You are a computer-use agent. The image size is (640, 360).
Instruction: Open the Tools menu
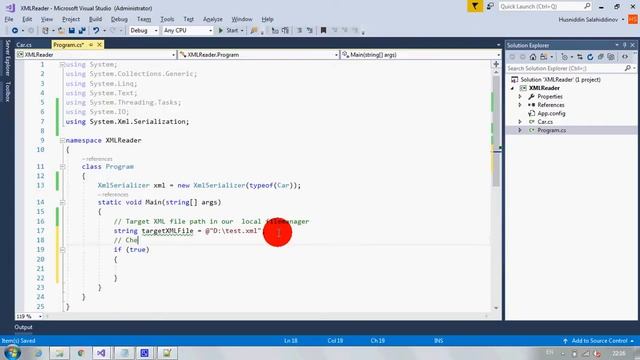(x=167, y=19)
